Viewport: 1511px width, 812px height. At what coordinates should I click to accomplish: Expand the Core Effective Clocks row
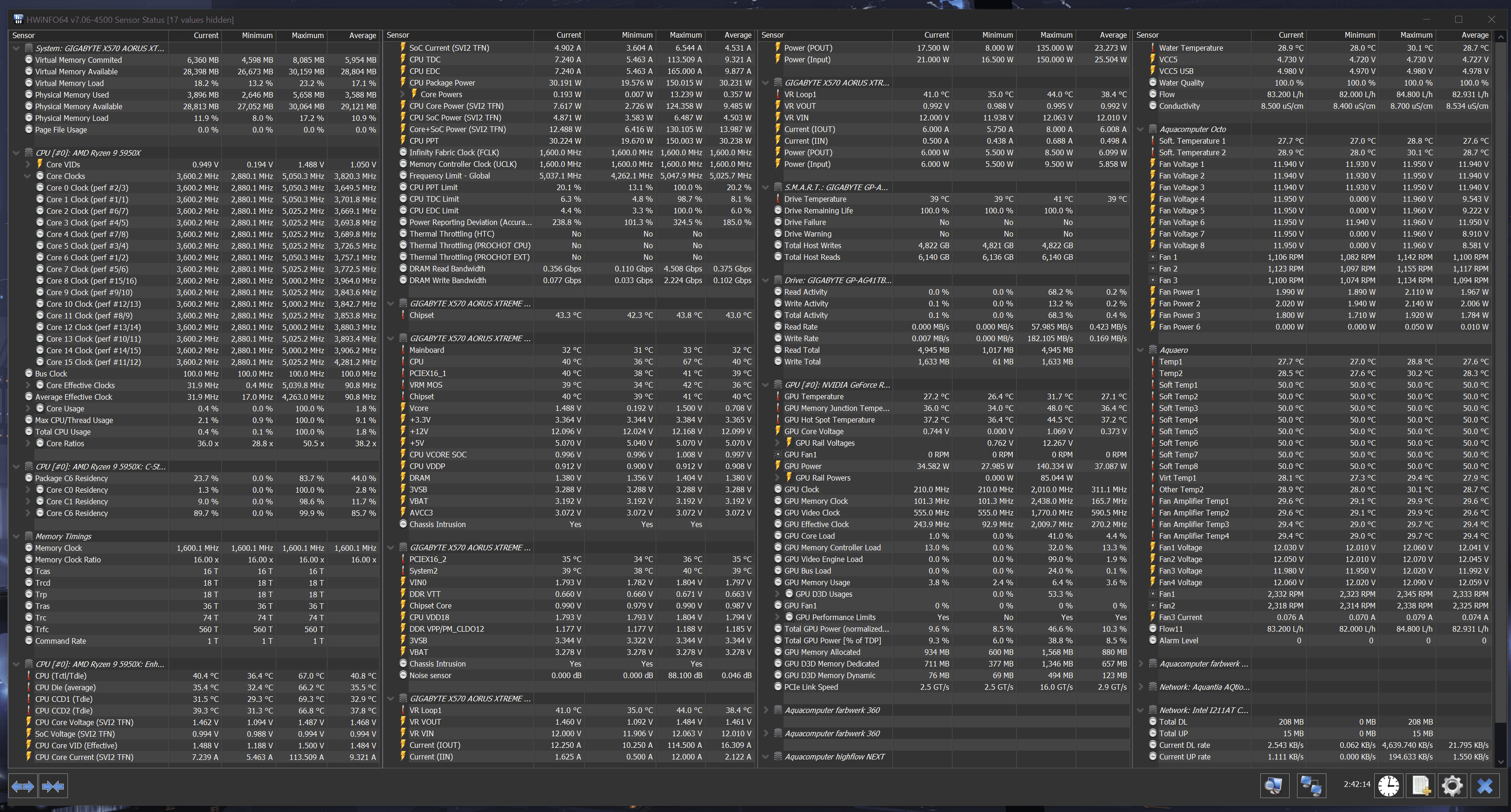pos(27,385)
